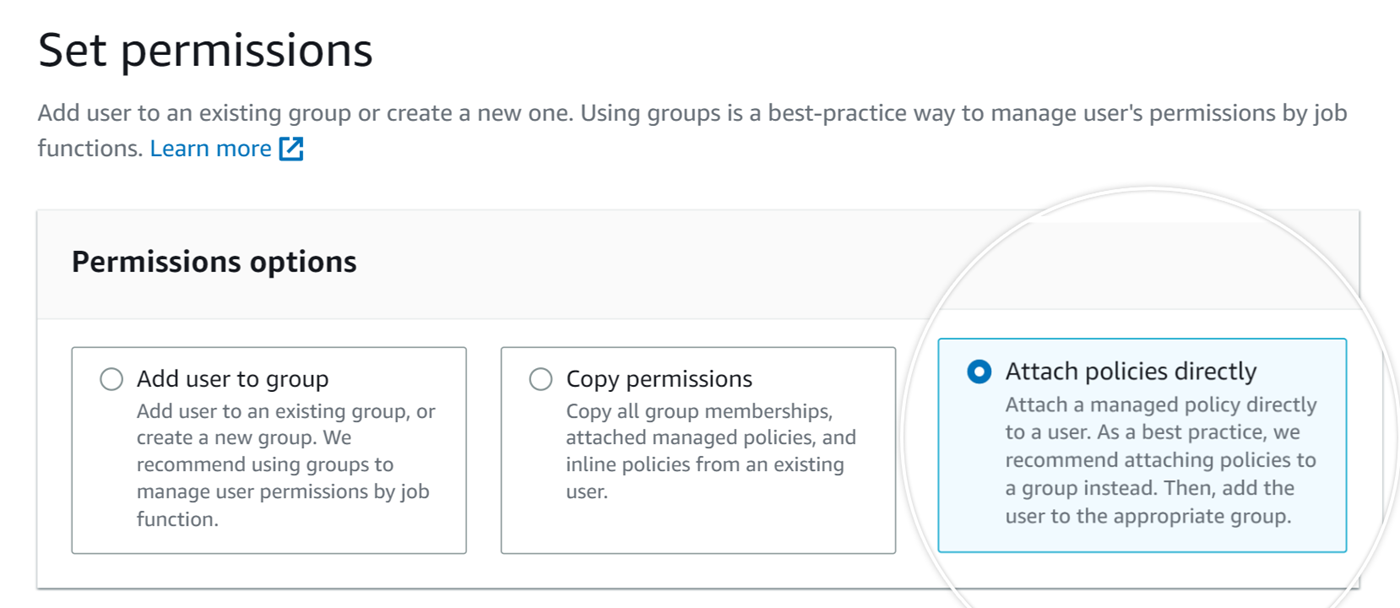Click "user." ending the Copy permissions description
This screenshot has width=1400, height=608.
[586, 492]
